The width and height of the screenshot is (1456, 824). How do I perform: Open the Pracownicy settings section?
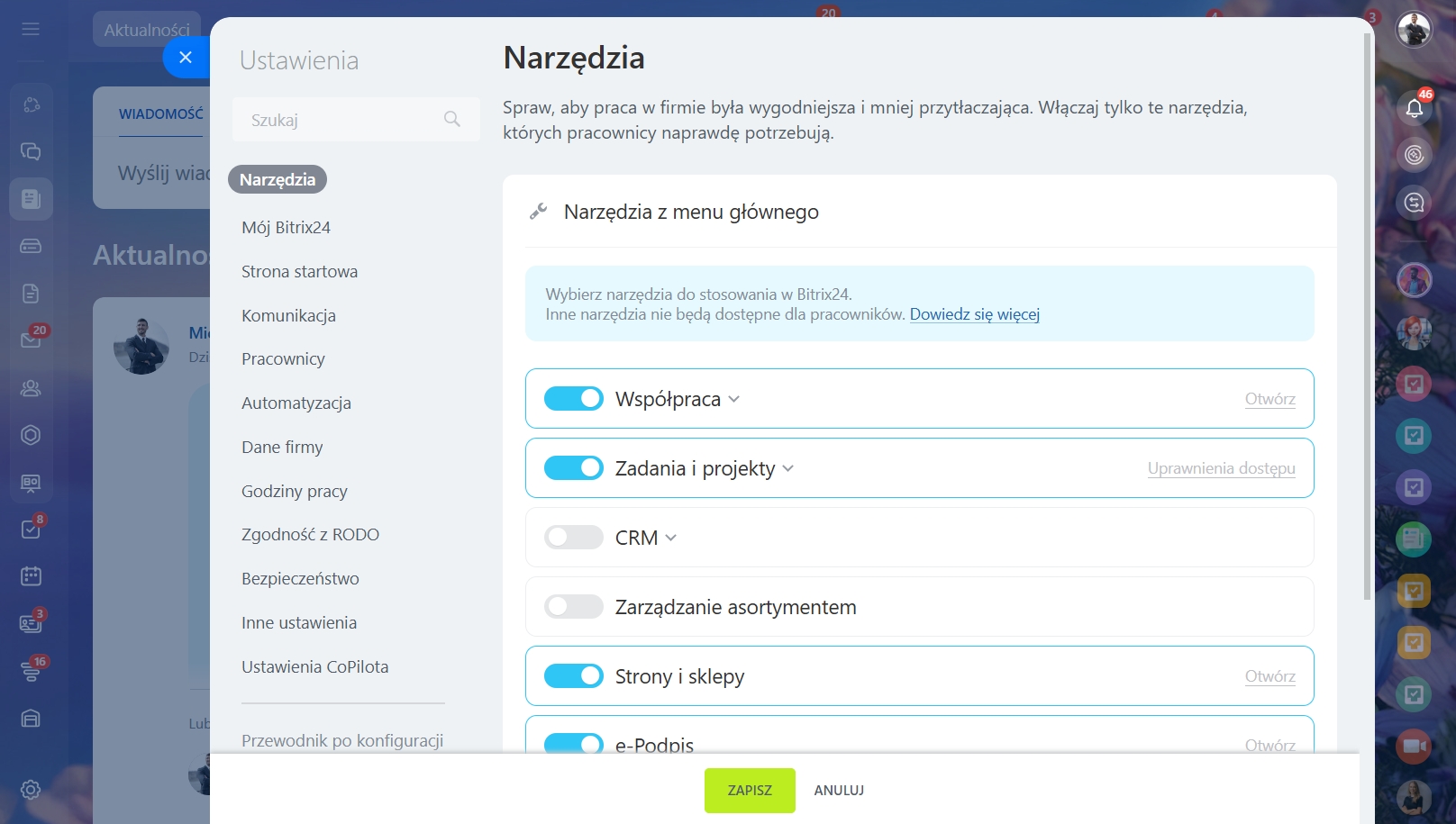tap(283, 358)
